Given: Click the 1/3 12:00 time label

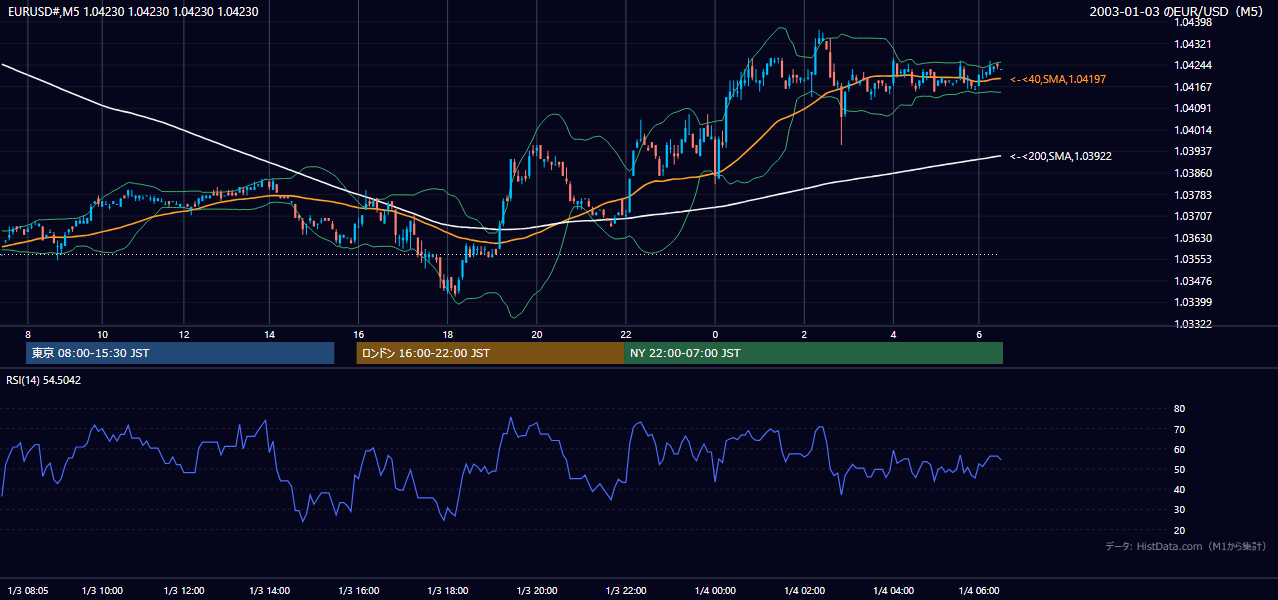Looking at the screenshot, I should [x=185, y=591].
